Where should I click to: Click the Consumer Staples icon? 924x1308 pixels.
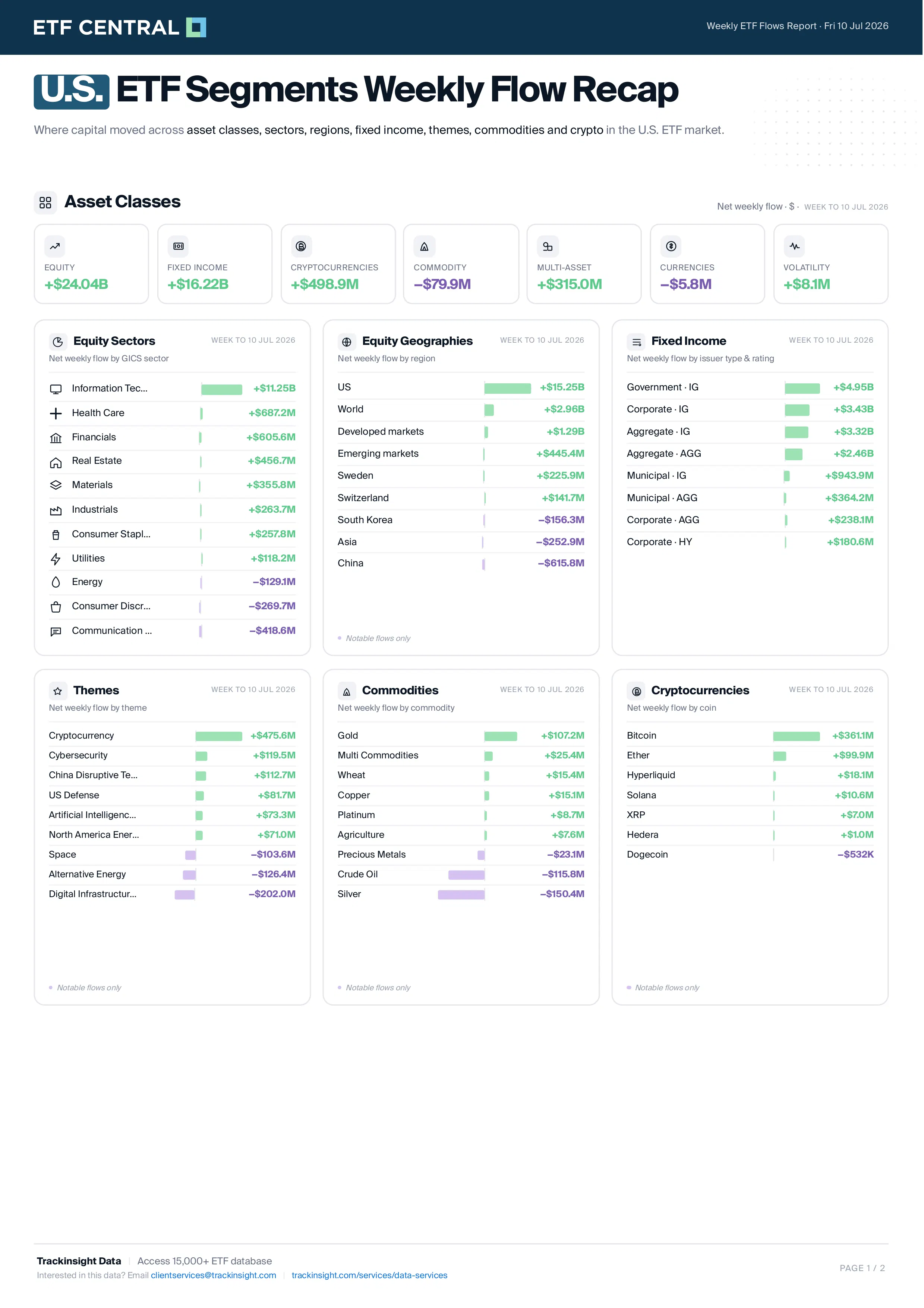coord(56,535)
